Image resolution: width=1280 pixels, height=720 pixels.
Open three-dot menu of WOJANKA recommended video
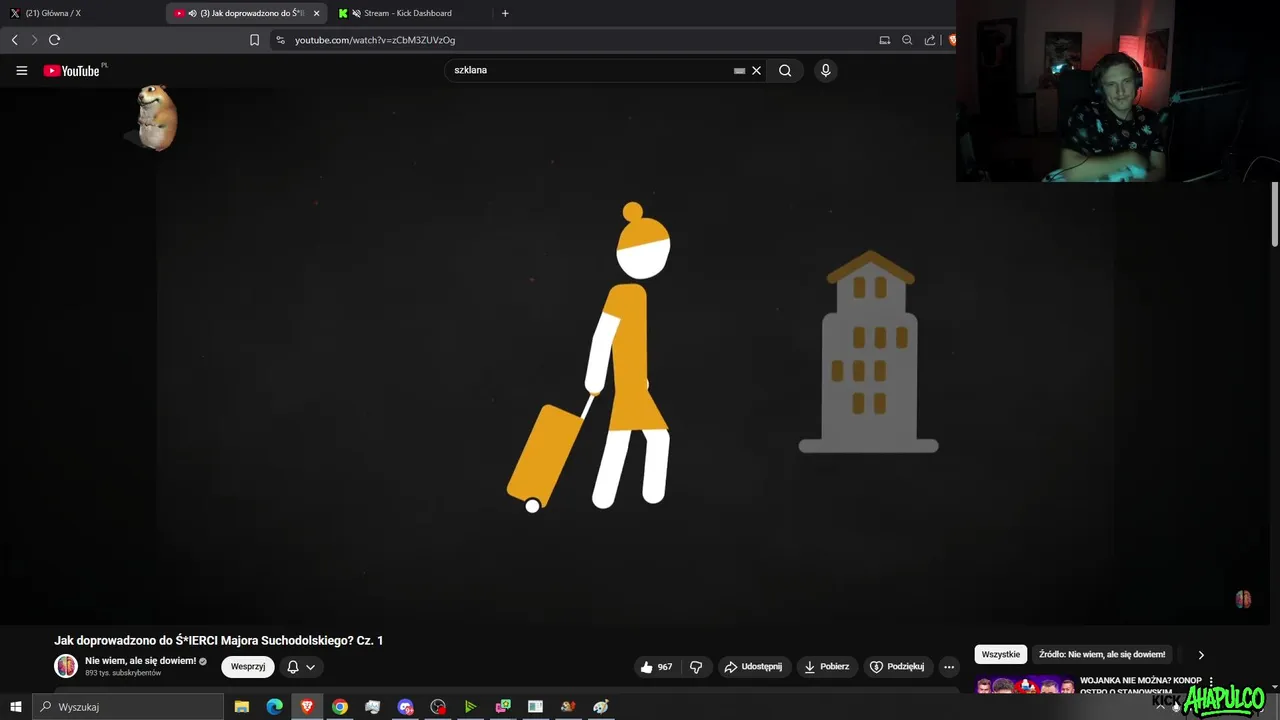(1211, 682)
